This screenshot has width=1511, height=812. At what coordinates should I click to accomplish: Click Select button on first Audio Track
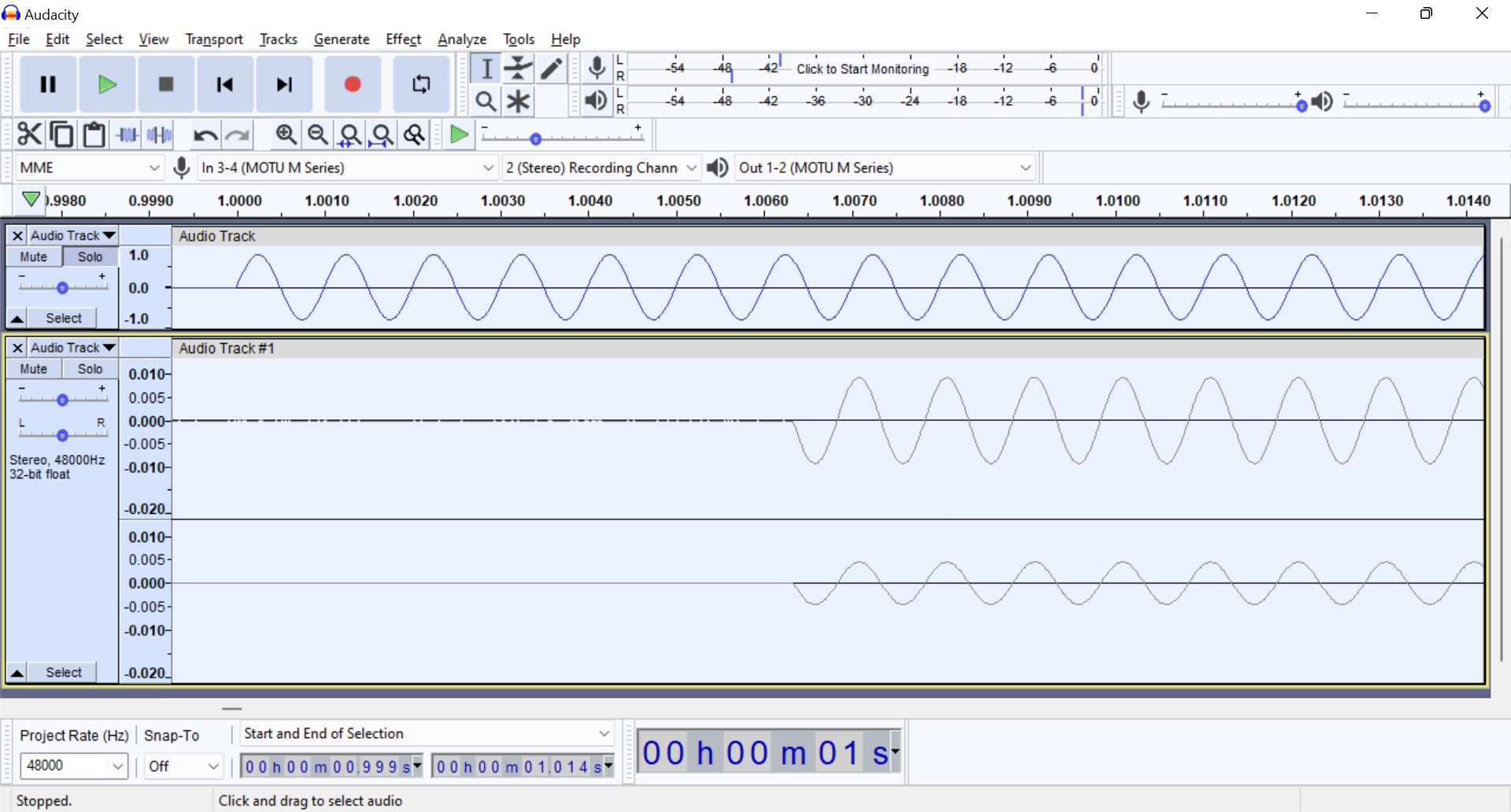(64, 318)
